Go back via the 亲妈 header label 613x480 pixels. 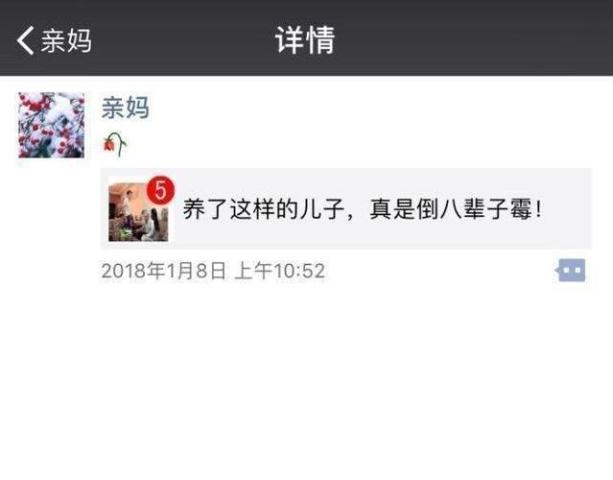[x=66, y=41]
